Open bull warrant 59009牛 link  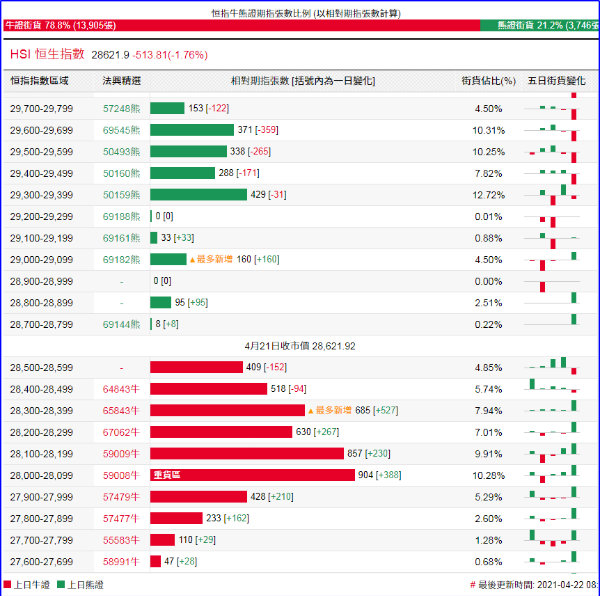(x=121, y=454)
